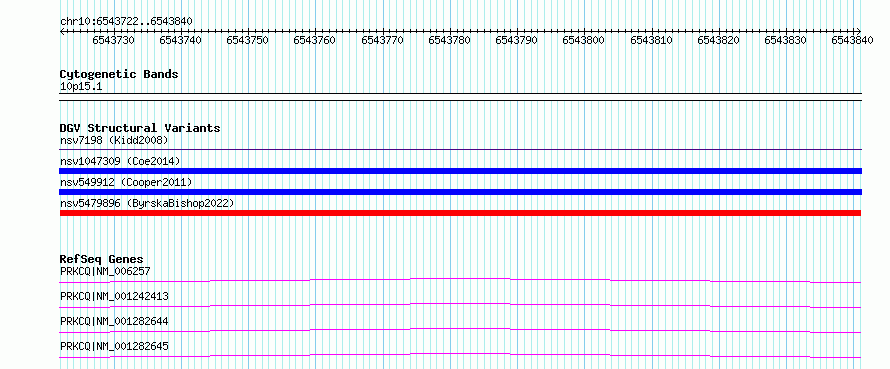Click the blue nsv549912 variant bar
The width and height of the screenshot is (890, 369).
(x=460, y=192)
